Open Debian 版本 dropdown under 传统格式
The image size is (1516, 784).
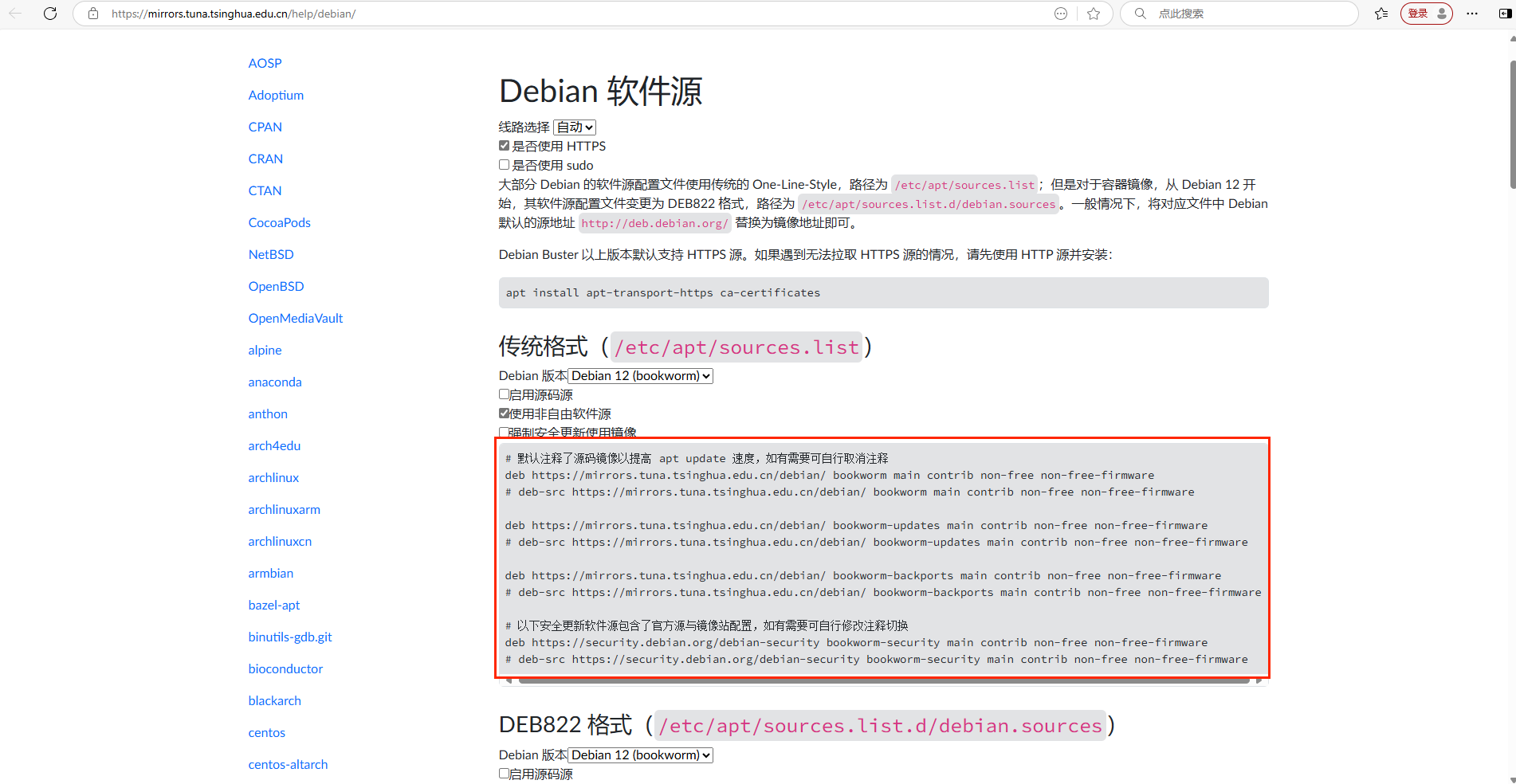[x=640, y=376]
